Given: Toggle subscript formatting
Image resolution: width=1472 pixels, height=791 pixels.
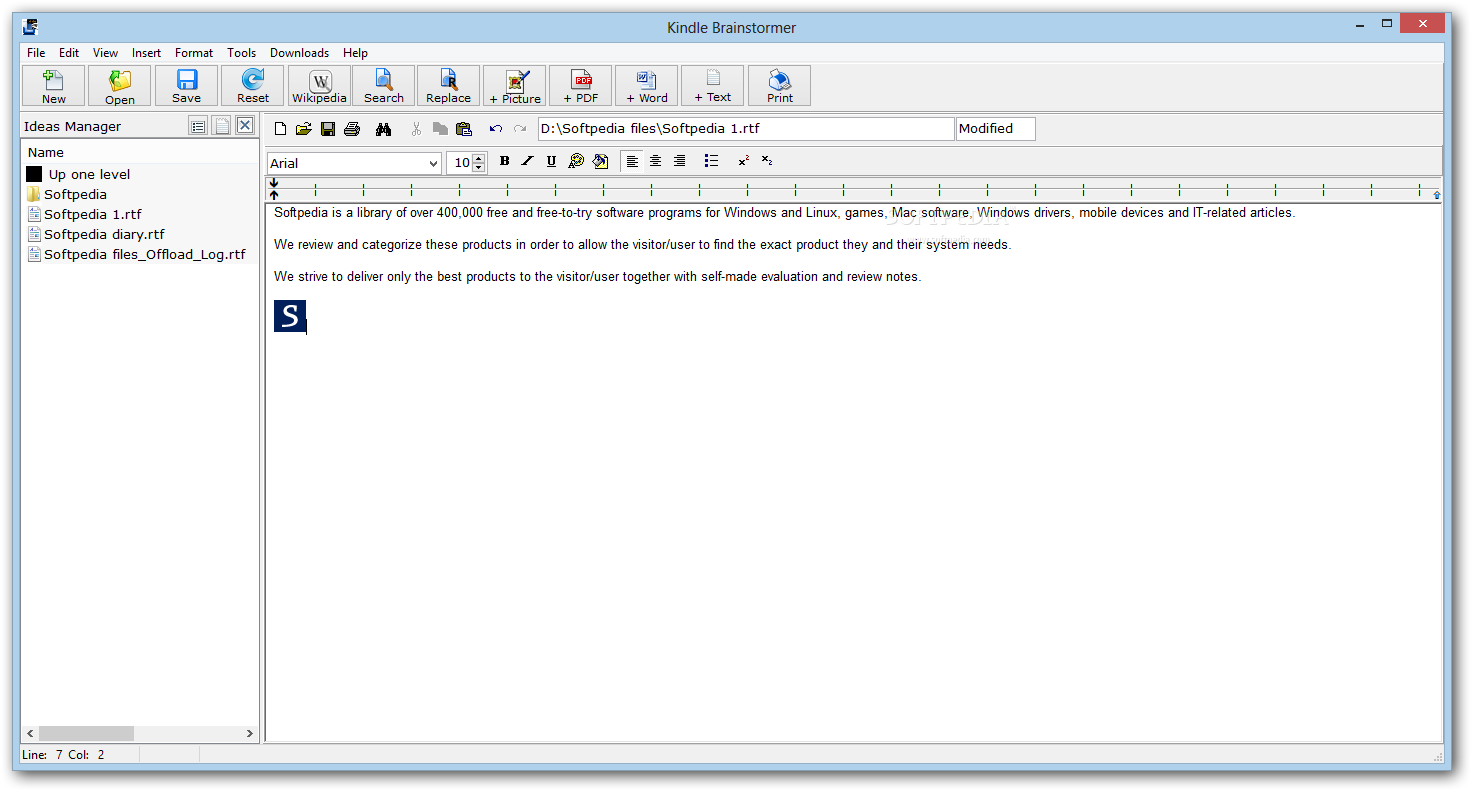Looking at the screenshot, I should [767, 161].
